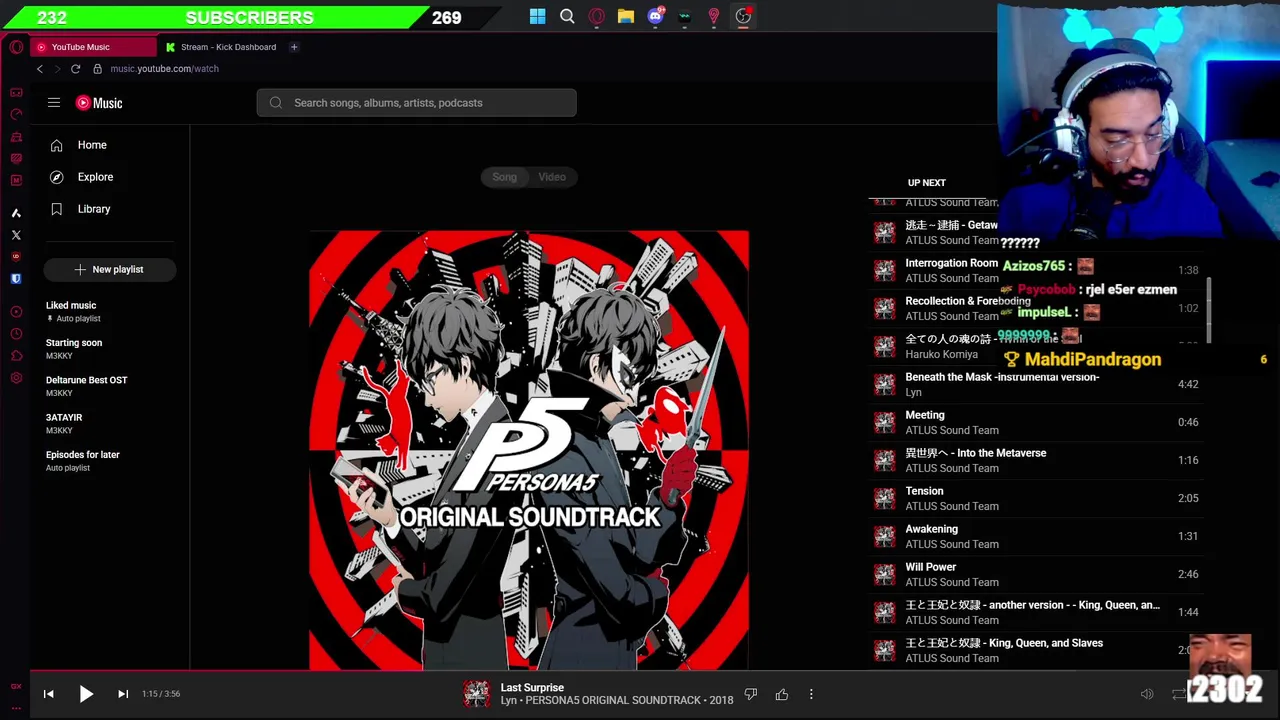
Task: Click the address bar URL
Action: pyautogui.click(x=164, y=69)
